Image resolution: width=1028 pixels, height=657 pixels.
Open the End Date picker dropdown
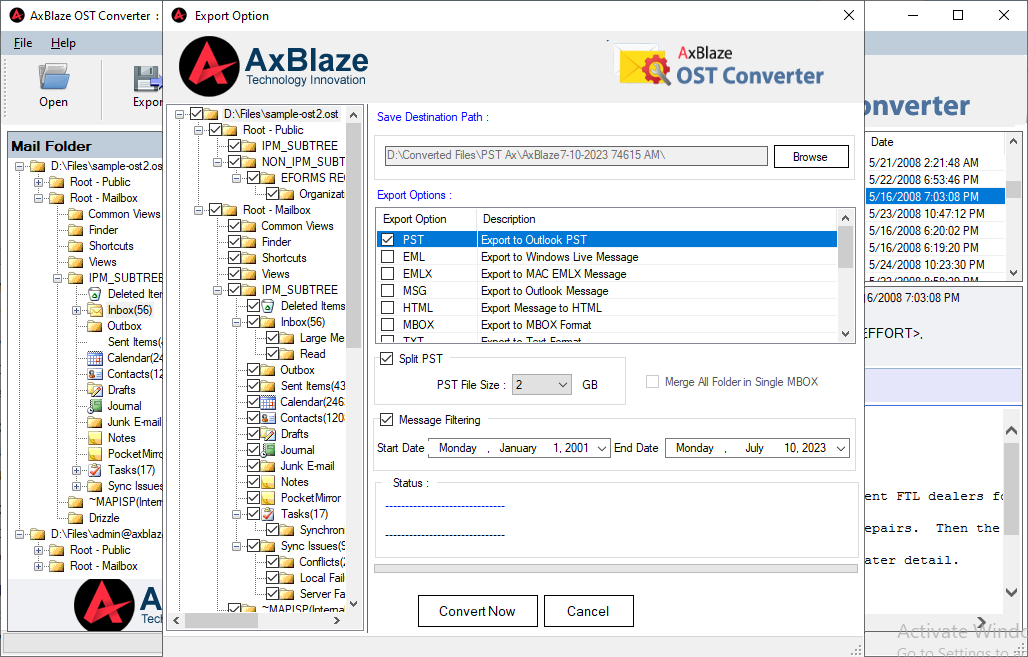(x=840, y=448)
